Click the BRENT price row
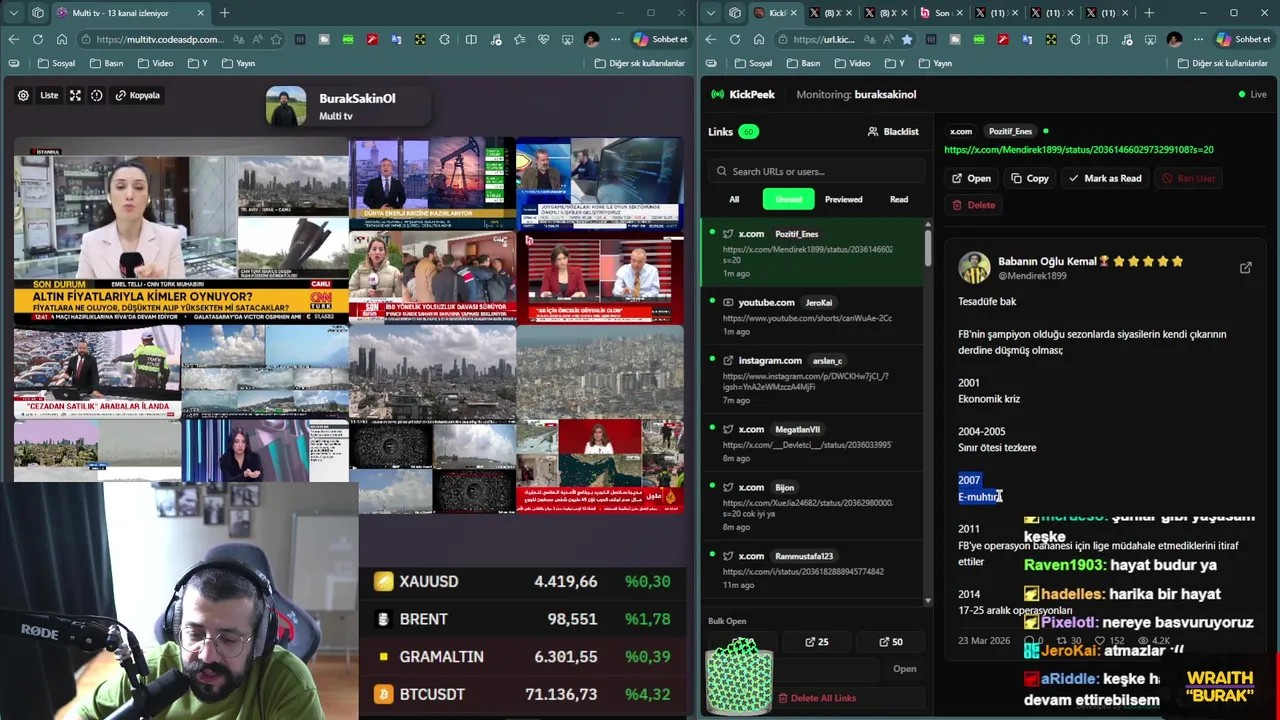The width and height of the screenshot is (1280, 720). click(x=522, y=619)
